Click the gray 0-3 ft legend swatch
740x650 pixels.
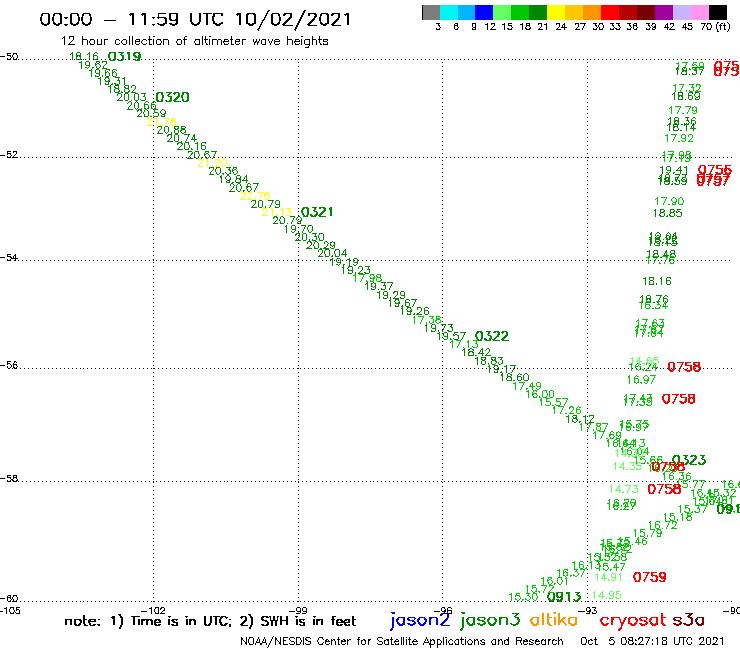tap(431, 12)
